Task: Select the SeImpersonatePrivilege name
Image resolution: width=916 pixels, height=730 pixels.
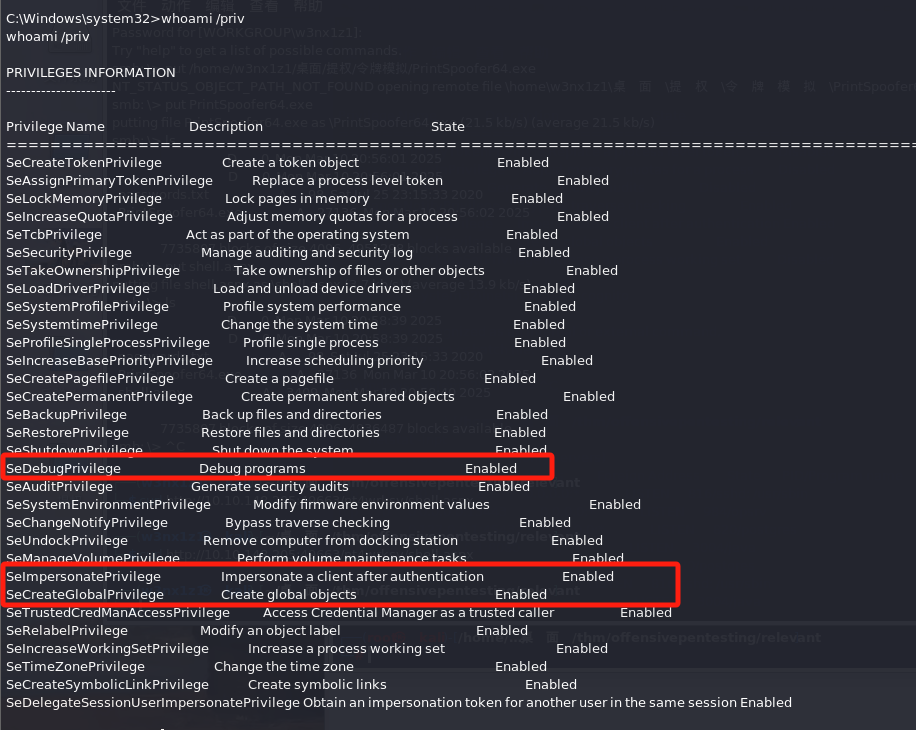Action: pos(84,577)
